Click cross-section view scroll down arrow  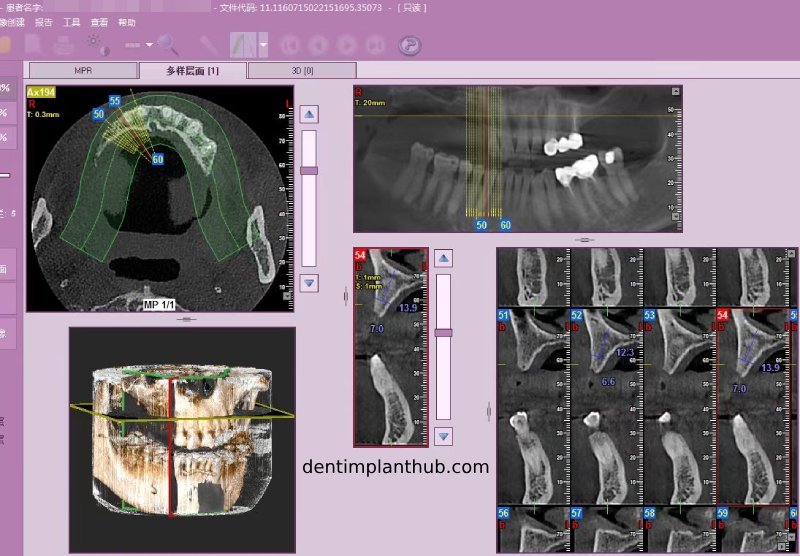[443, 437]
